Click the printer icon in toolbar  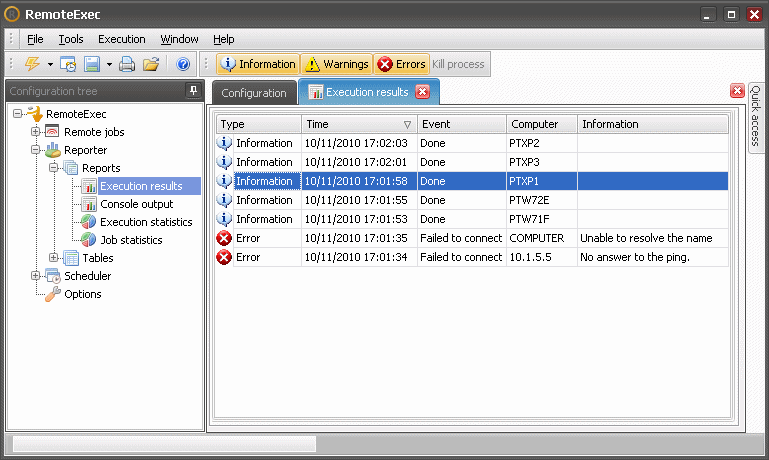(x=127, y=64)
